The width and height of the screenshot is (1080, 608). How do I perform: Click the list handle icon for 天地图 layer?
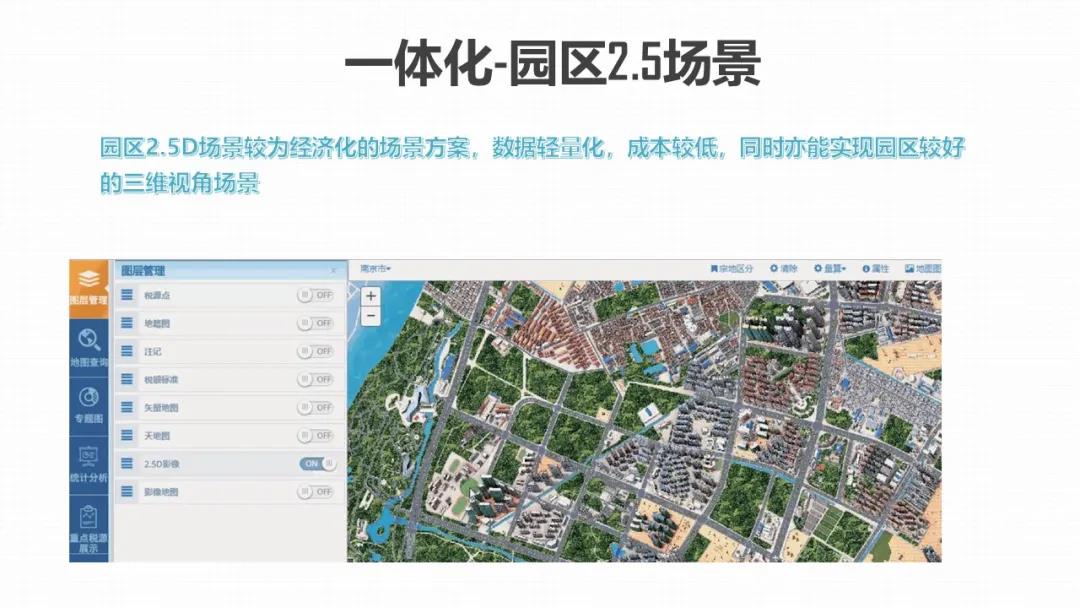coord(127,435)
